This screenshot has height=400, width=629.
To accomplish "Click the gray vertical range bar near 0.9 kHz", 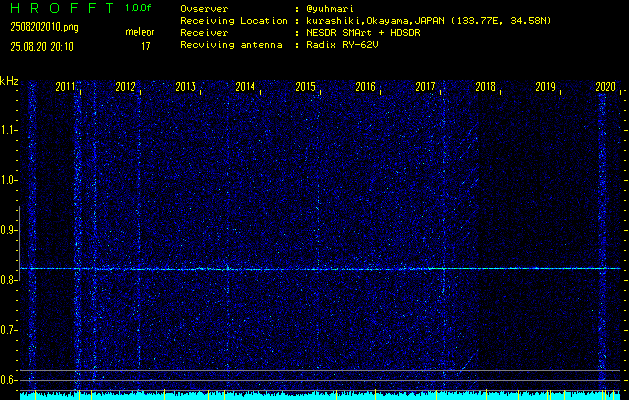I will tap(19, 243).
